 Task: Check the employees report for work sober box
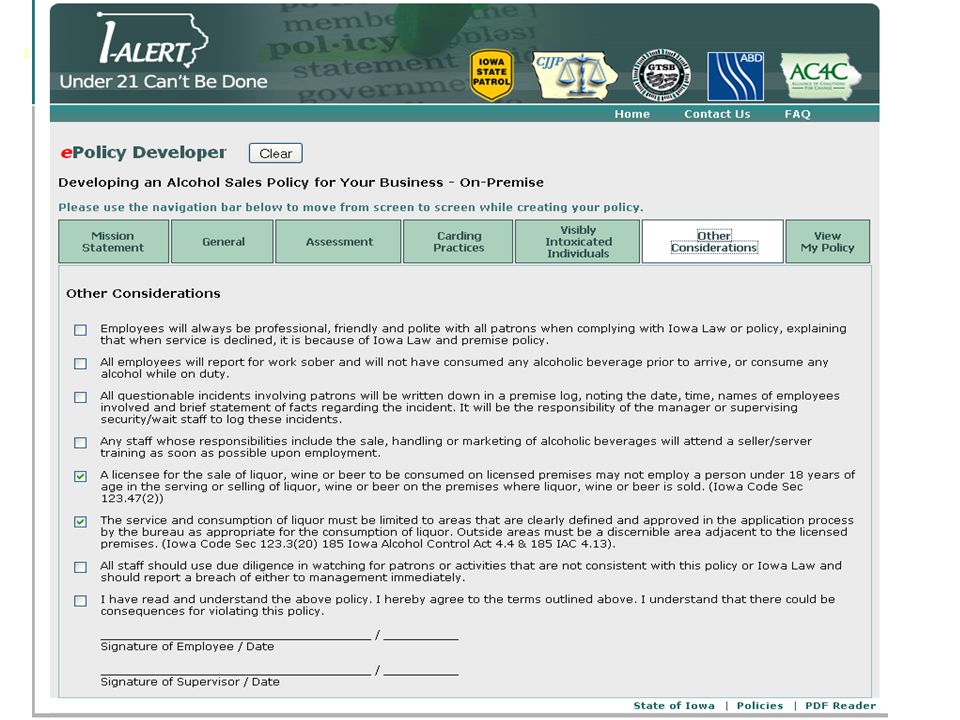(80, 364)
